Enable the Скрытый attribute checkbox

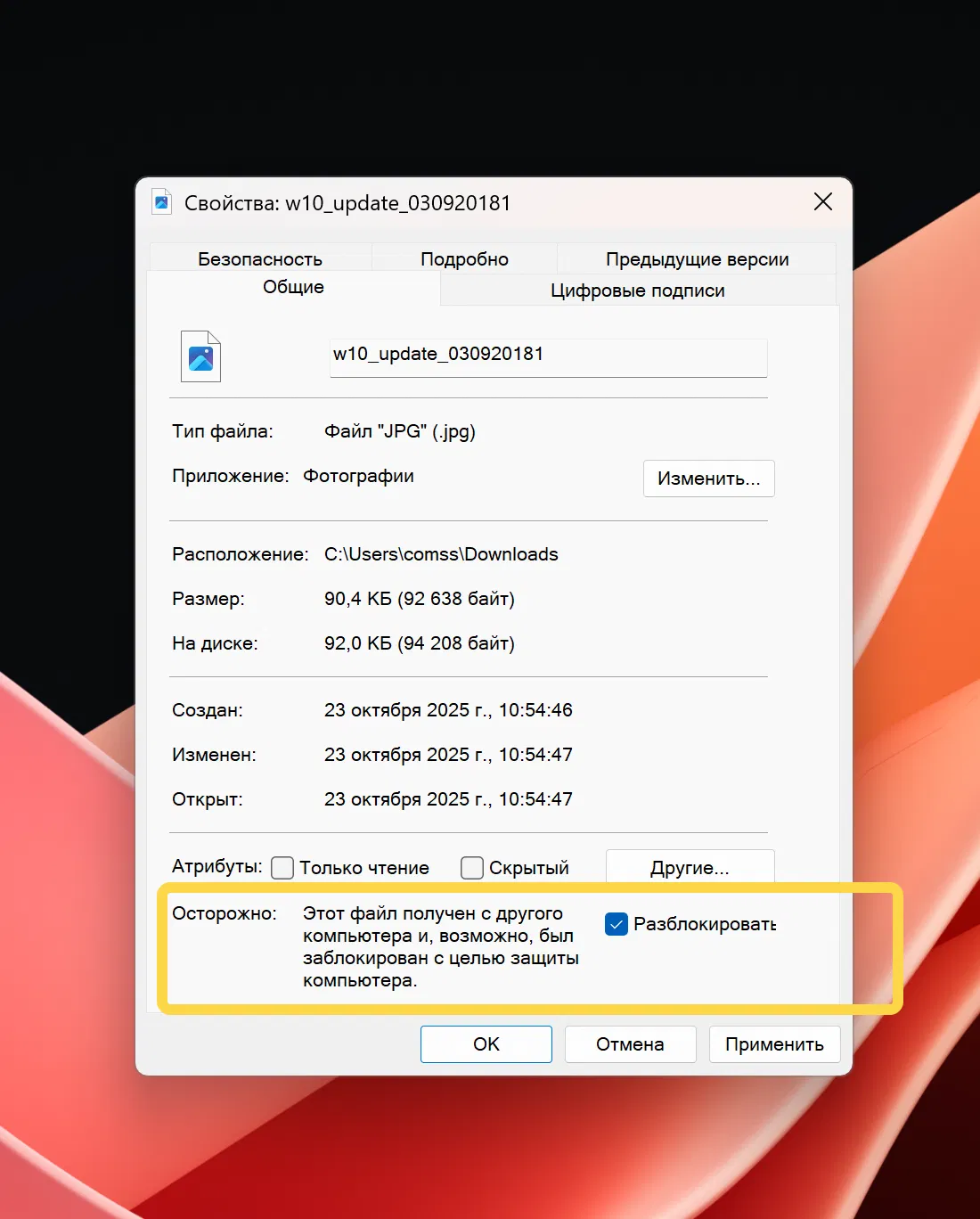(472, 868)
